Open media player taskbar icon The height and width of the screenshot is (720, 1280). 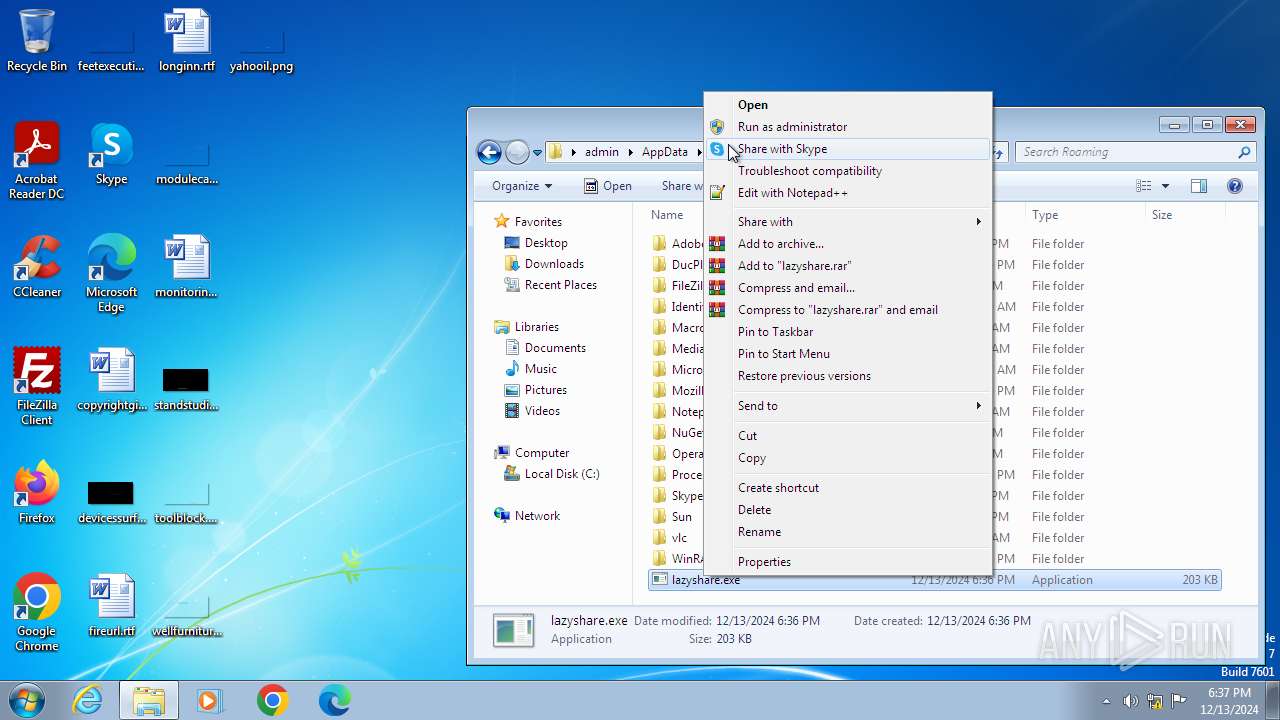tap(210, 700)
